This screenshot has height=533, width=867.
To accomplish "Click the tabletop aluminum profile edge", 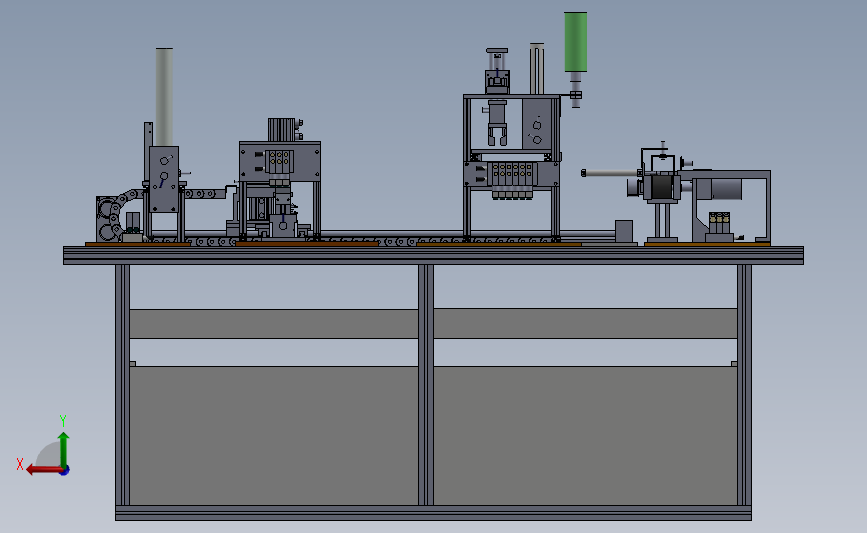I will [x=433, y=255].
